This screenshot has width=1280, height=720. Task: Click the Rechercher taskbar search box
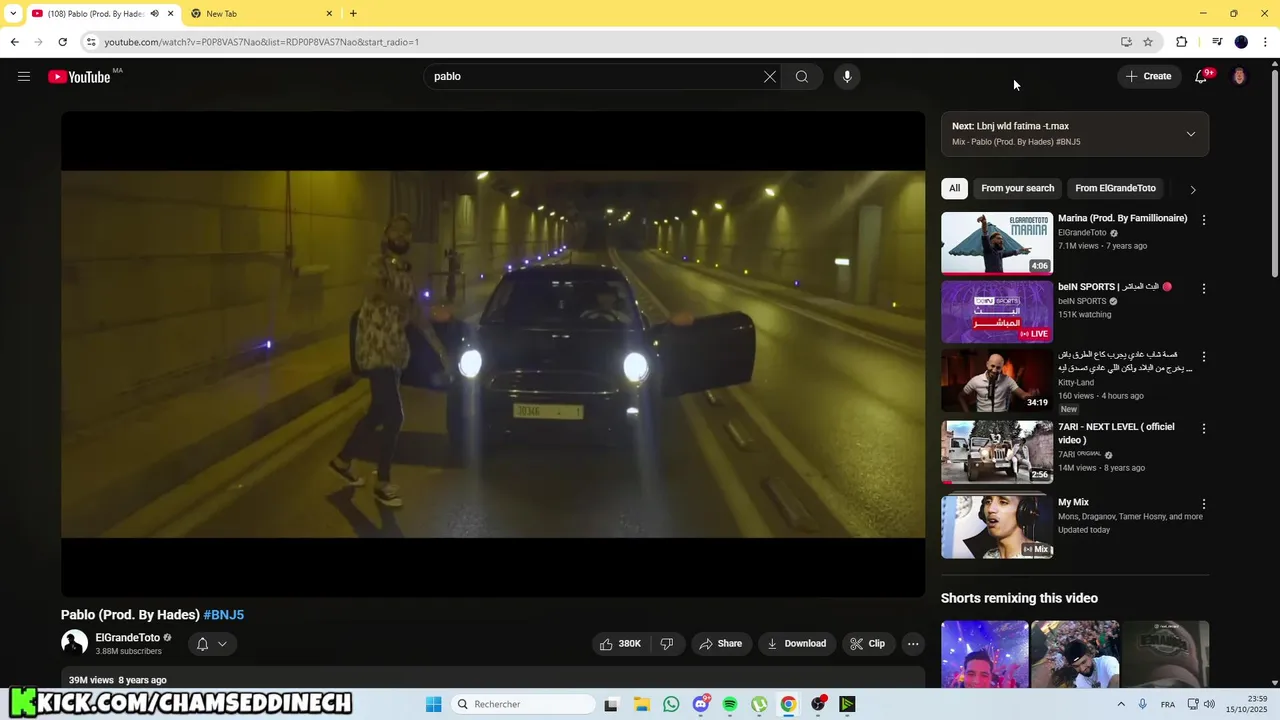525,704
